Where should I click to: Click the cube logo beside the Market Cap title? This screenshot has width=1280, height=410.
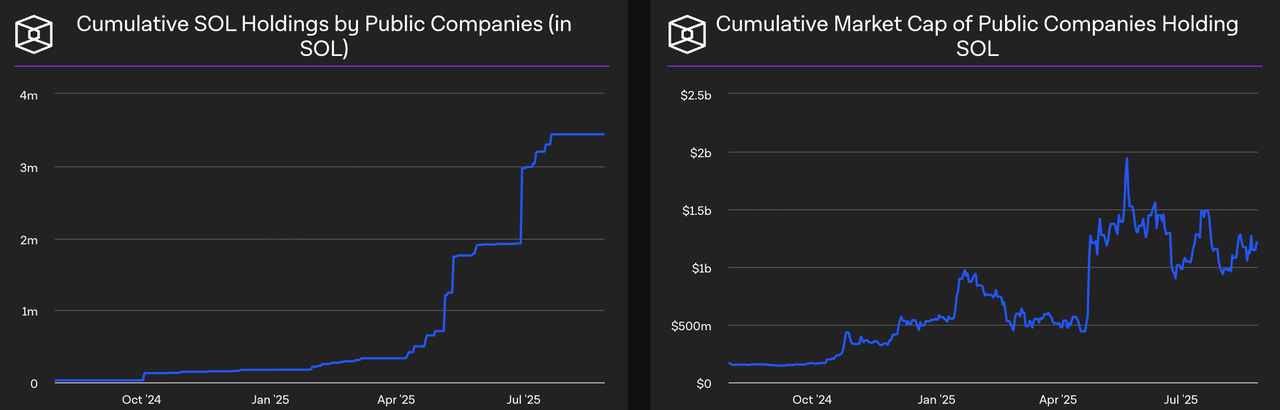click(x=686, y=36)
